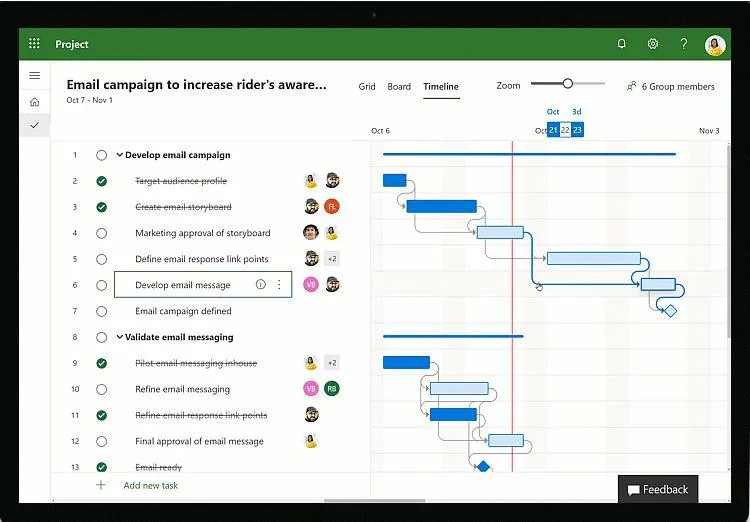Open the settings gear

(652, 44)
